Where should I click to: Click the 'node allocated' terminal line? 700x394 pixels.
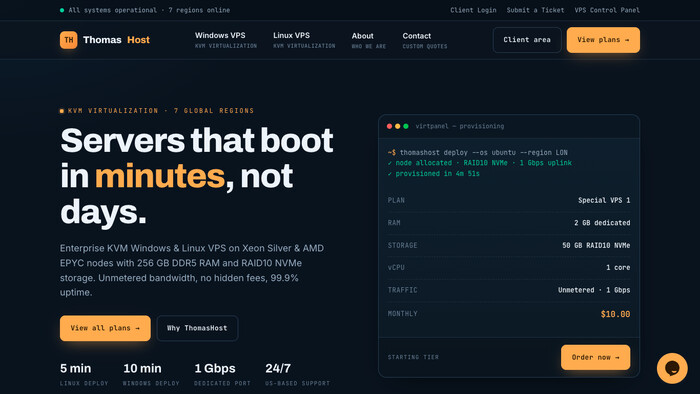pyautogui.click(x=479, y=163)
